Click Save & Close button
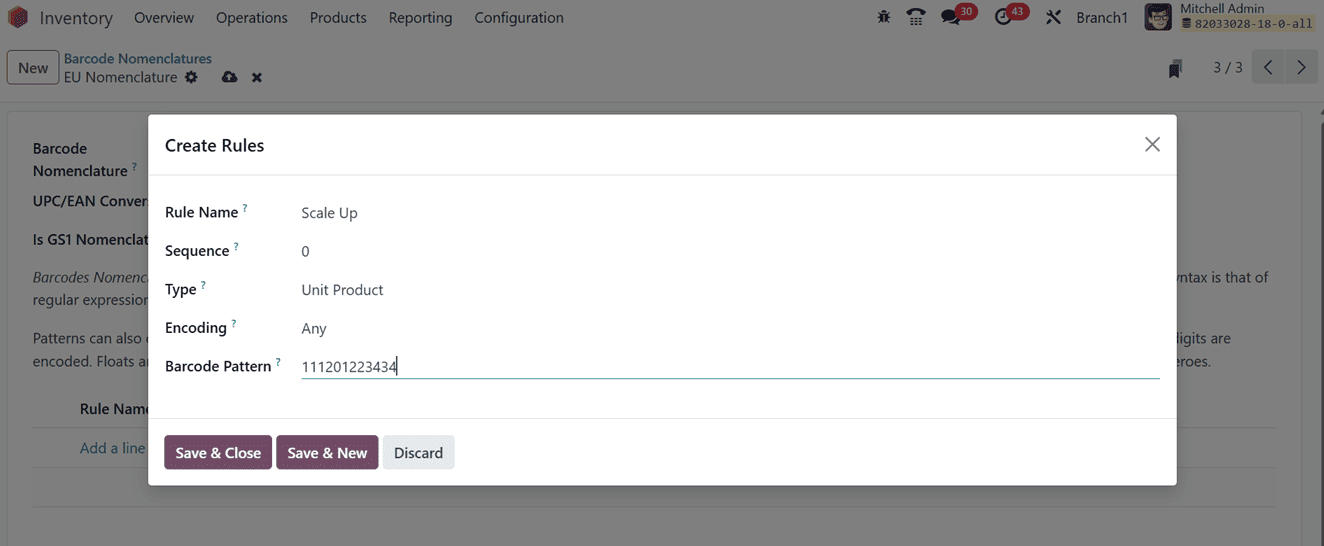1324x546 pixels. (x=218, y=453)
